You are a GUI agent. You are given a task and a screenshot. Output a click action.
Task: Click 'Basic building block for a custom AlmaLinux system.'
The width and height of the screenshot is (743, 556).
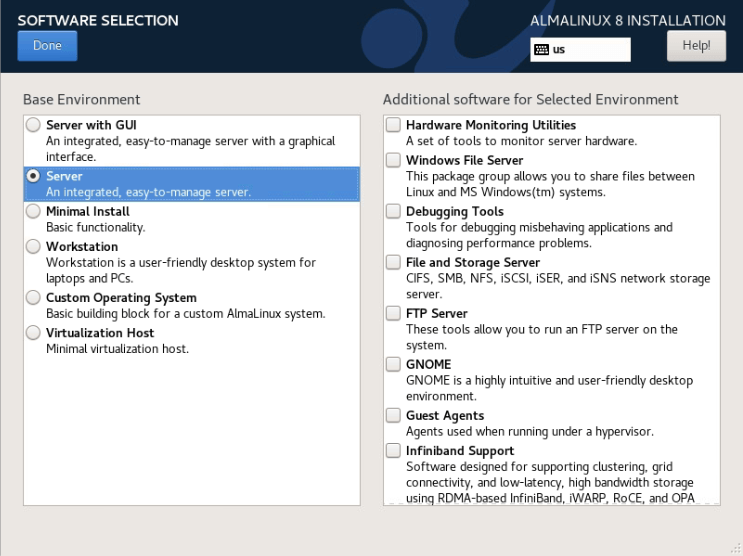(x=186, y=314)
